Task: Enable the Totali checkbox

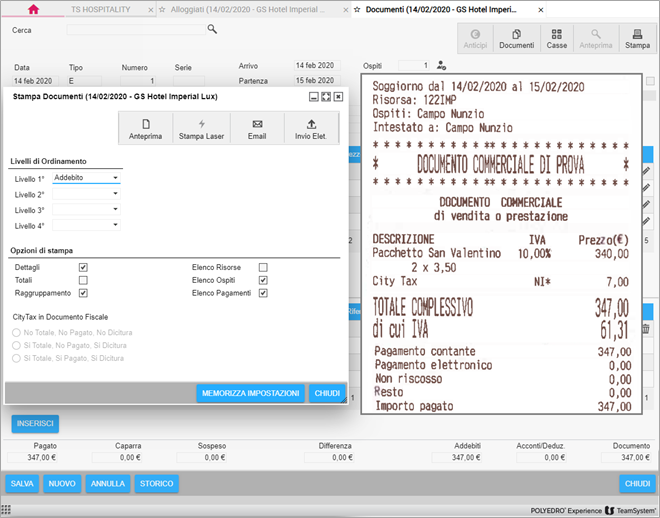Action: 83,280
